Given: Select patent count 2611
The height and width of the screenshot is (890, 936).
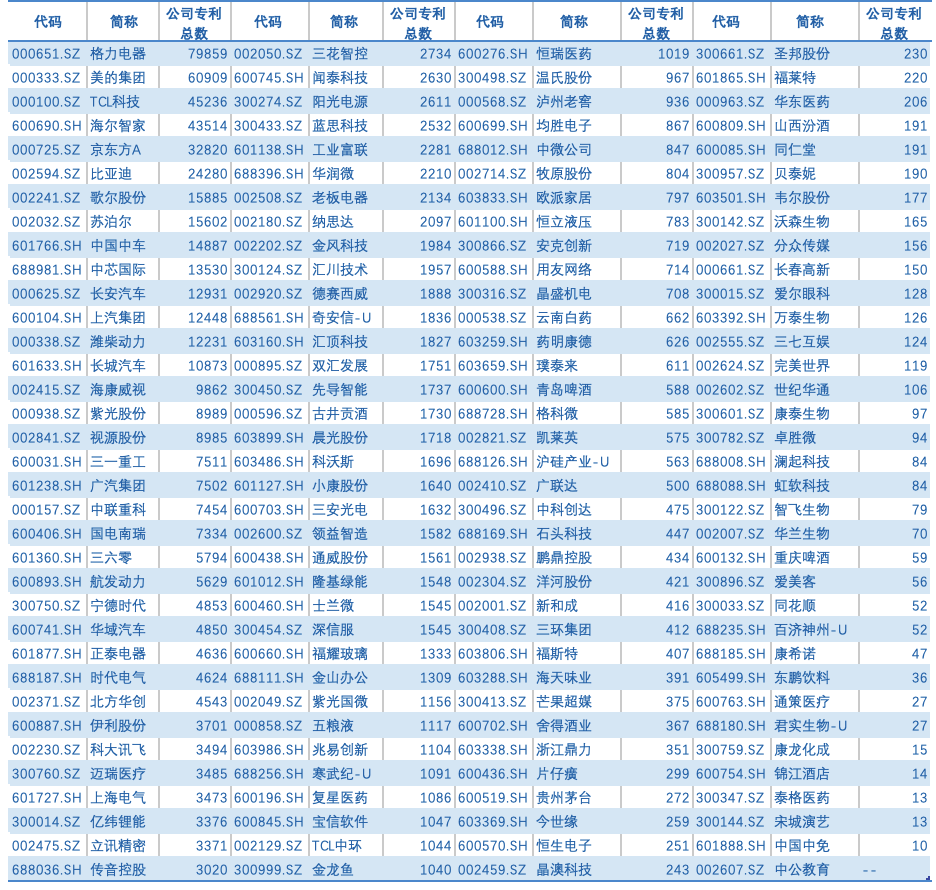Looking at the screenshot, I should click(x=435, y=102).
